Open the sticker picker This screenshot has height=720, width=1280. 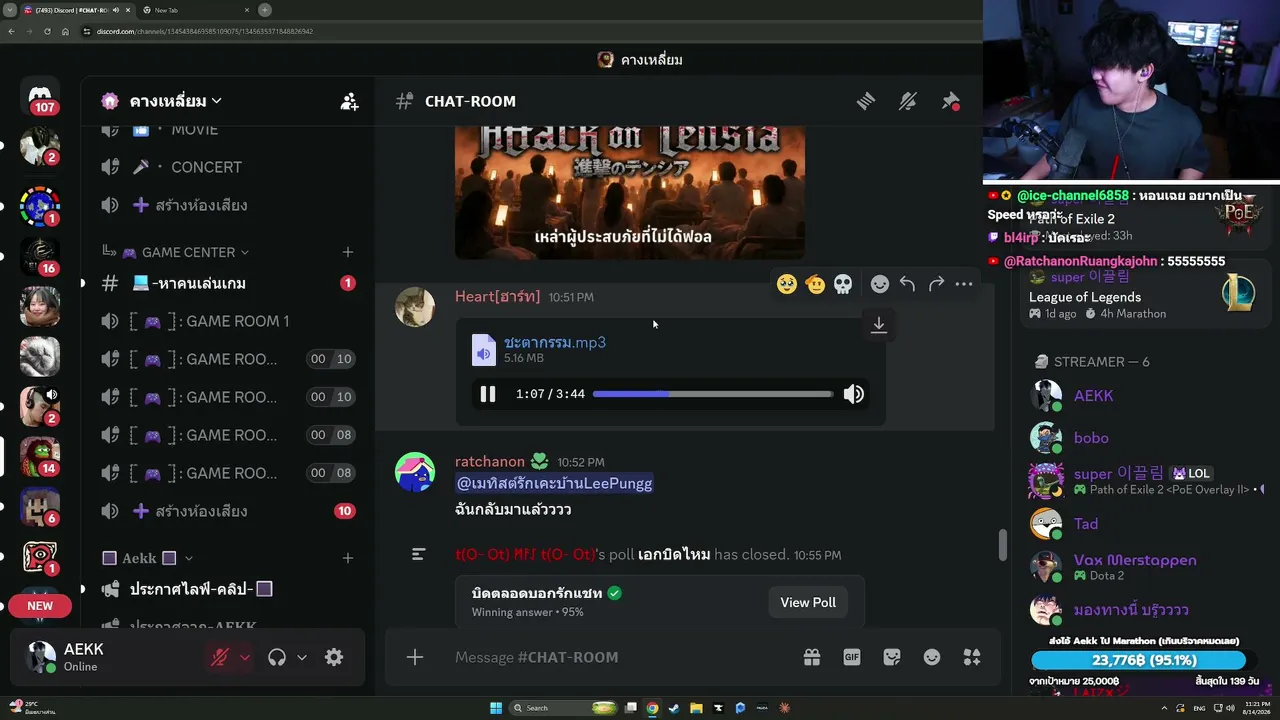[892, 657]
